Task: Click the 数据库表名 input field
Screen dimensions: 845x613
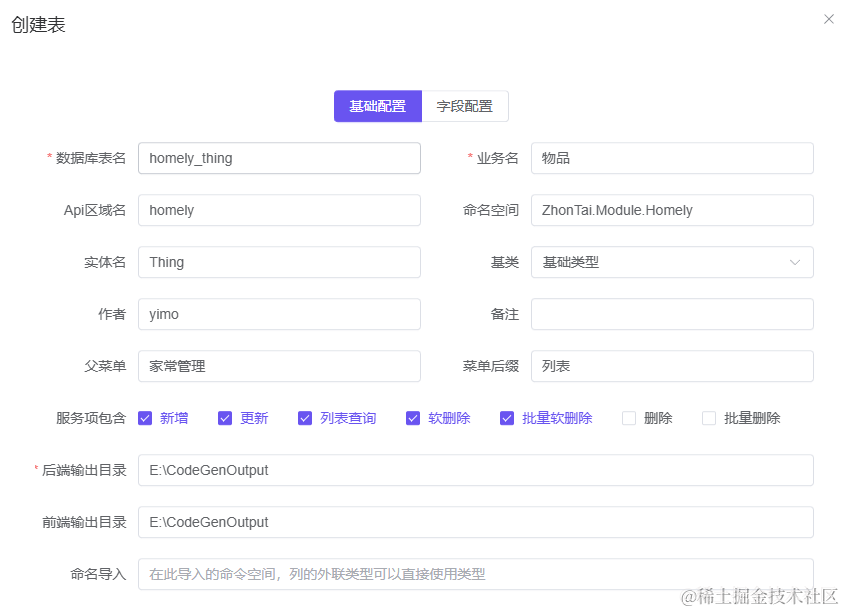Action: (279, 158)
